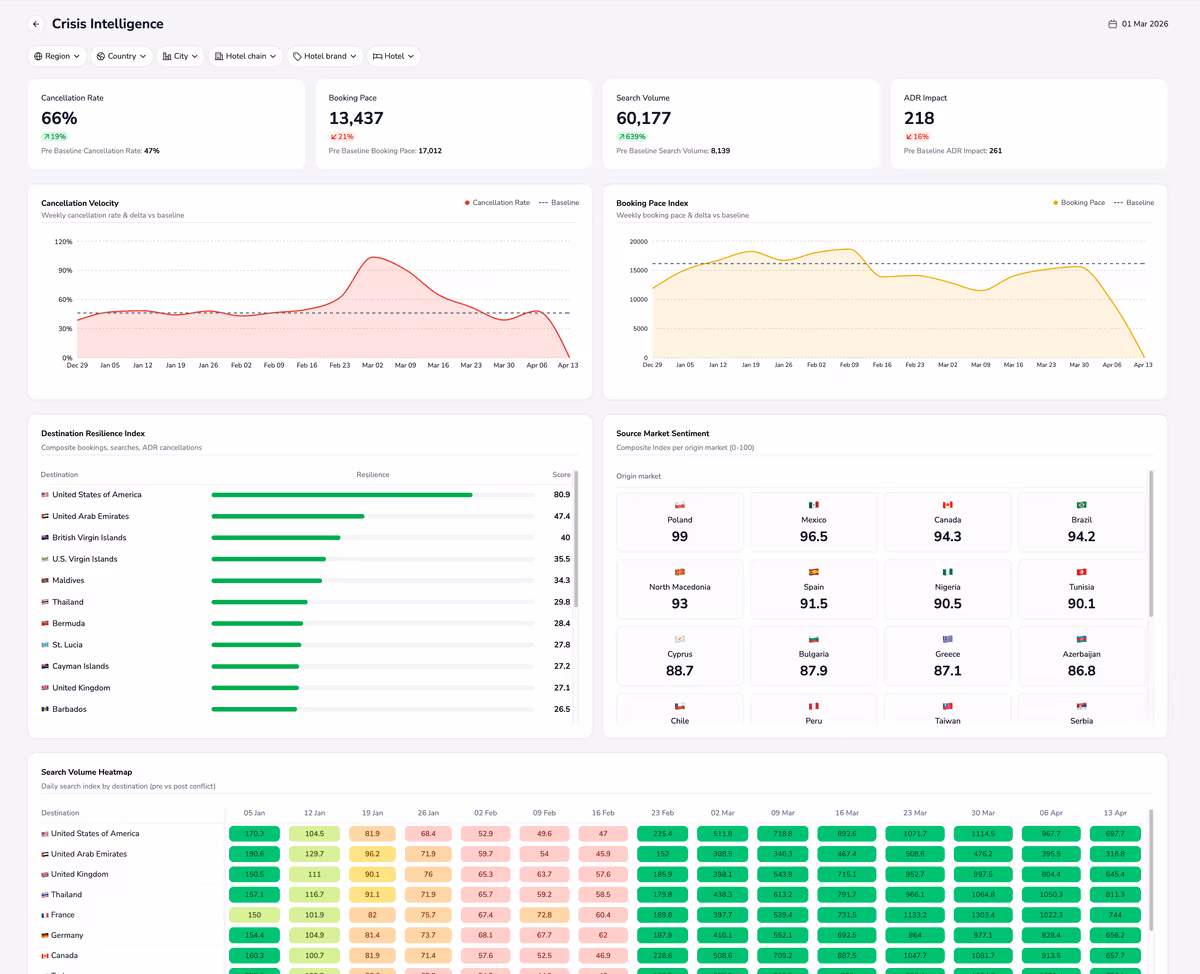Viewport: 1200px width, 974px height.
Task: Click the Barbados flag in Resilience Index
Action: click(x=45, y=710)
